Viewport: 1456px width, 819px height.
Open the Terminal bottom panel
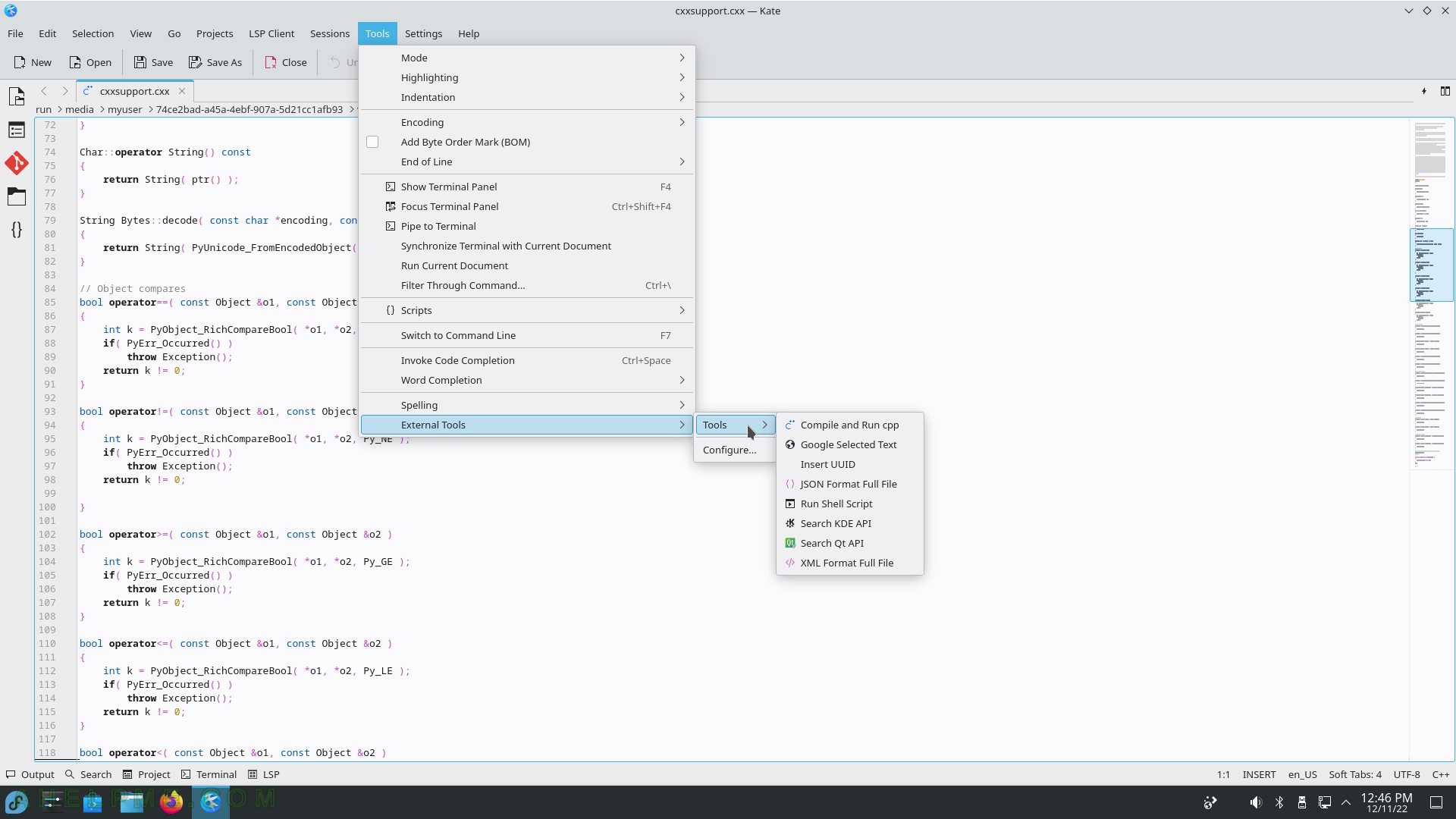click(209, 774)
